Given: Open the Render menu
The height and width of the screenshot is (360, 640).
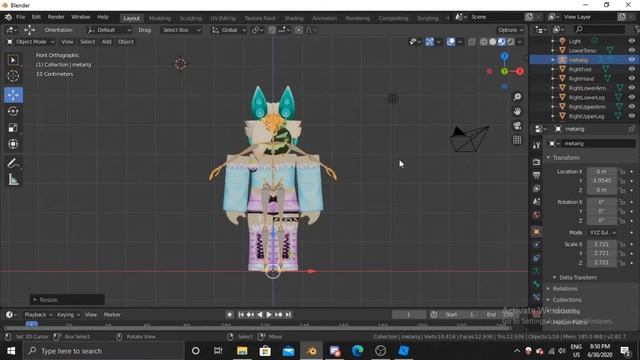Looking at the screenshot, I should coord(56,17).
